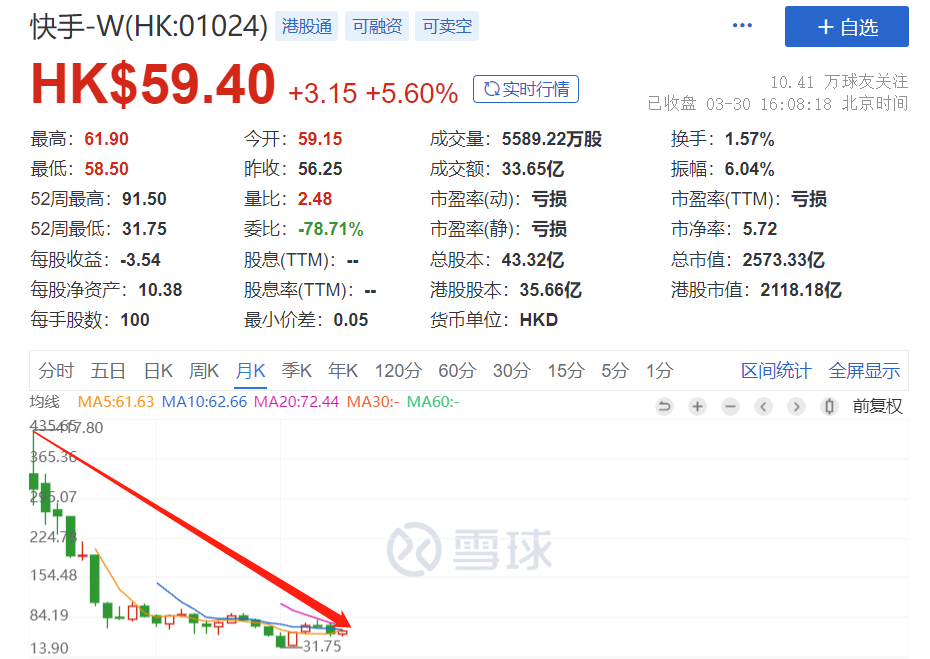Switch to the 五日 chart tab
Screen dimensions: 930x659
coord(107,371)
